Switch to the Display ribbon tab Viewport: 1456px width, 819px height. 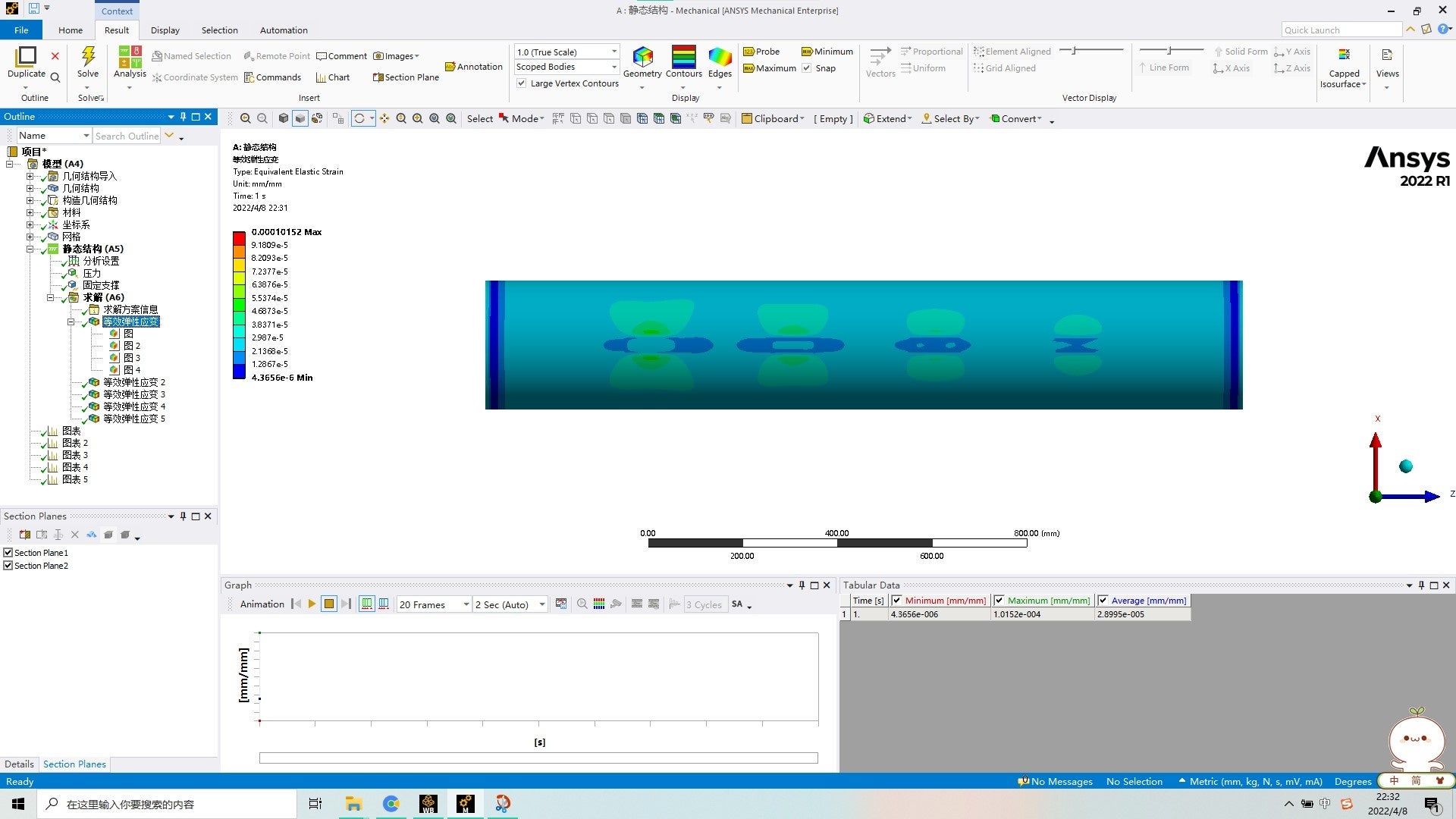tap(165, 30)
